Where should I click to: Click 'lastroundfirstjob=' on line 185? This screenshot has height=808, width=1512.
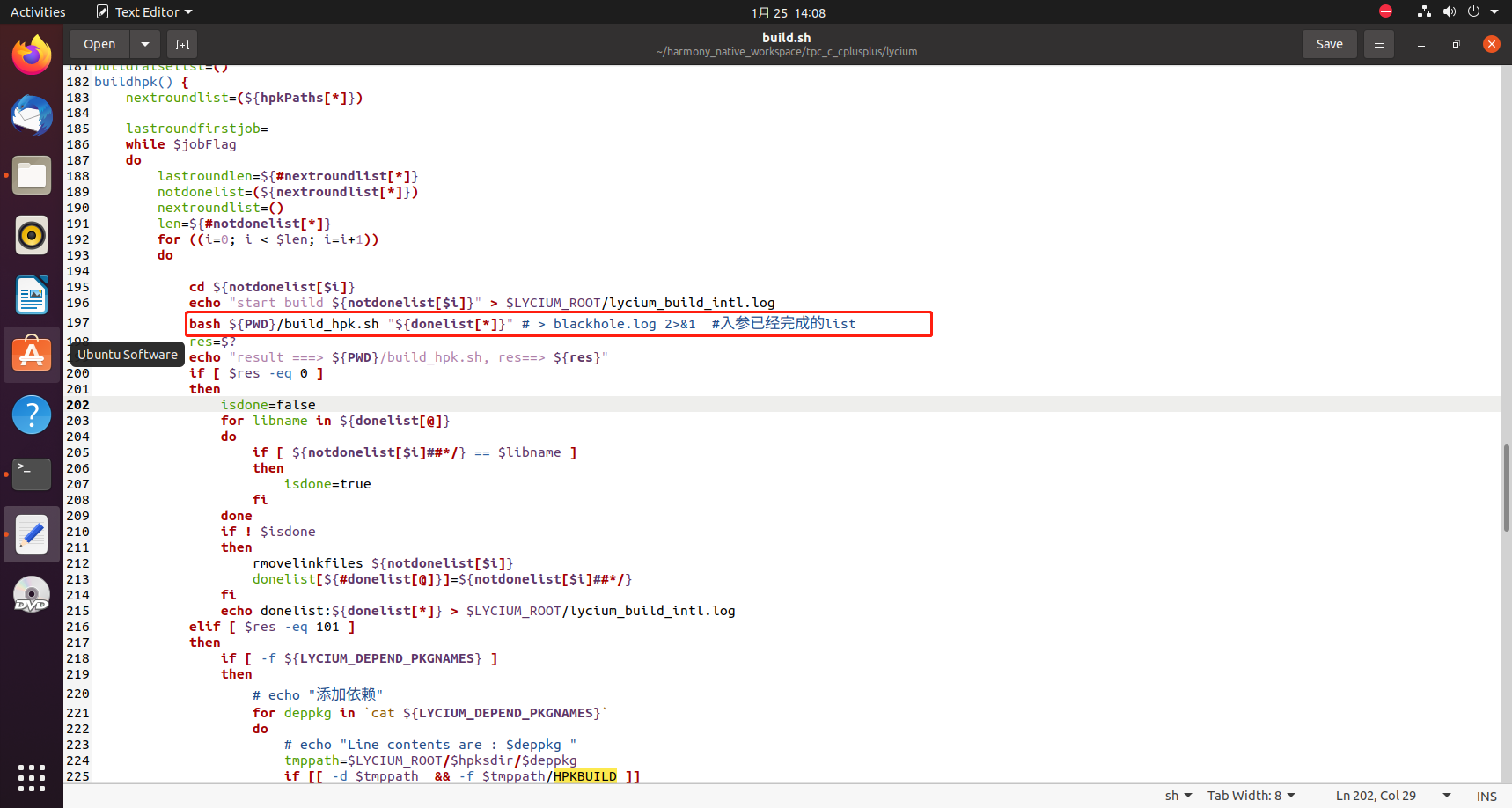pos(196,129)
